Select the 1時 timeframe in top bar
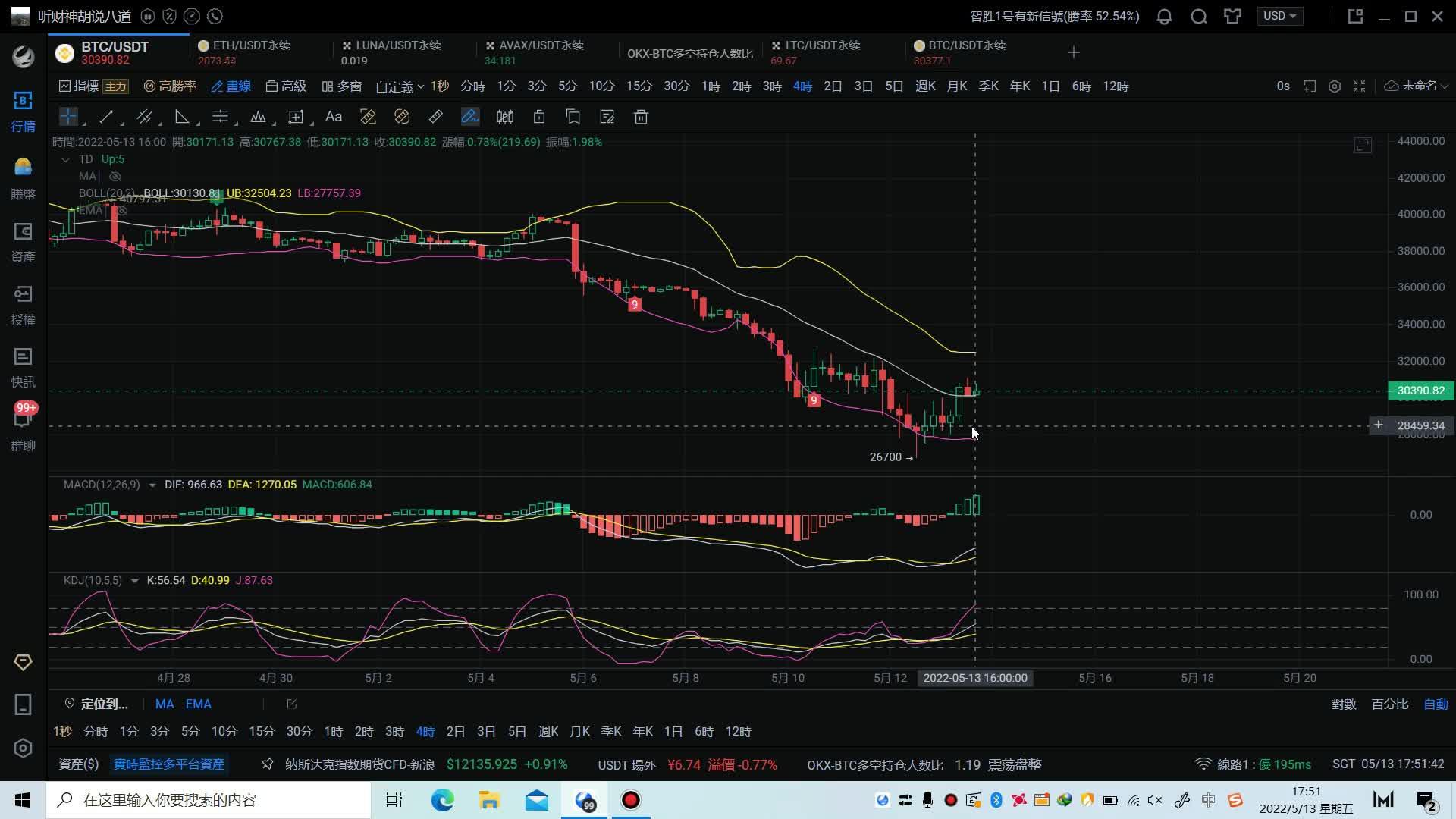This screenshot has height=819, width=1456. 711,86
